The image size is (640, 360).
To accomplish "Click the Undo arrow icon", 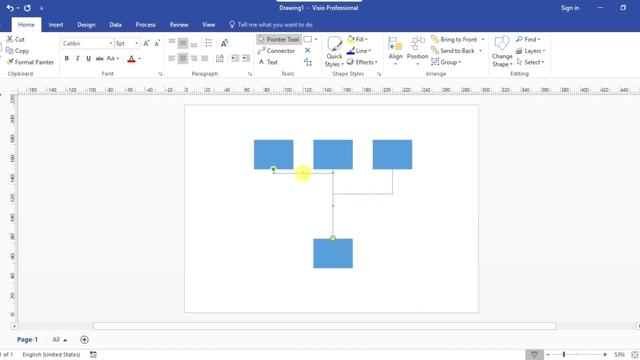I will pos(10,8).
